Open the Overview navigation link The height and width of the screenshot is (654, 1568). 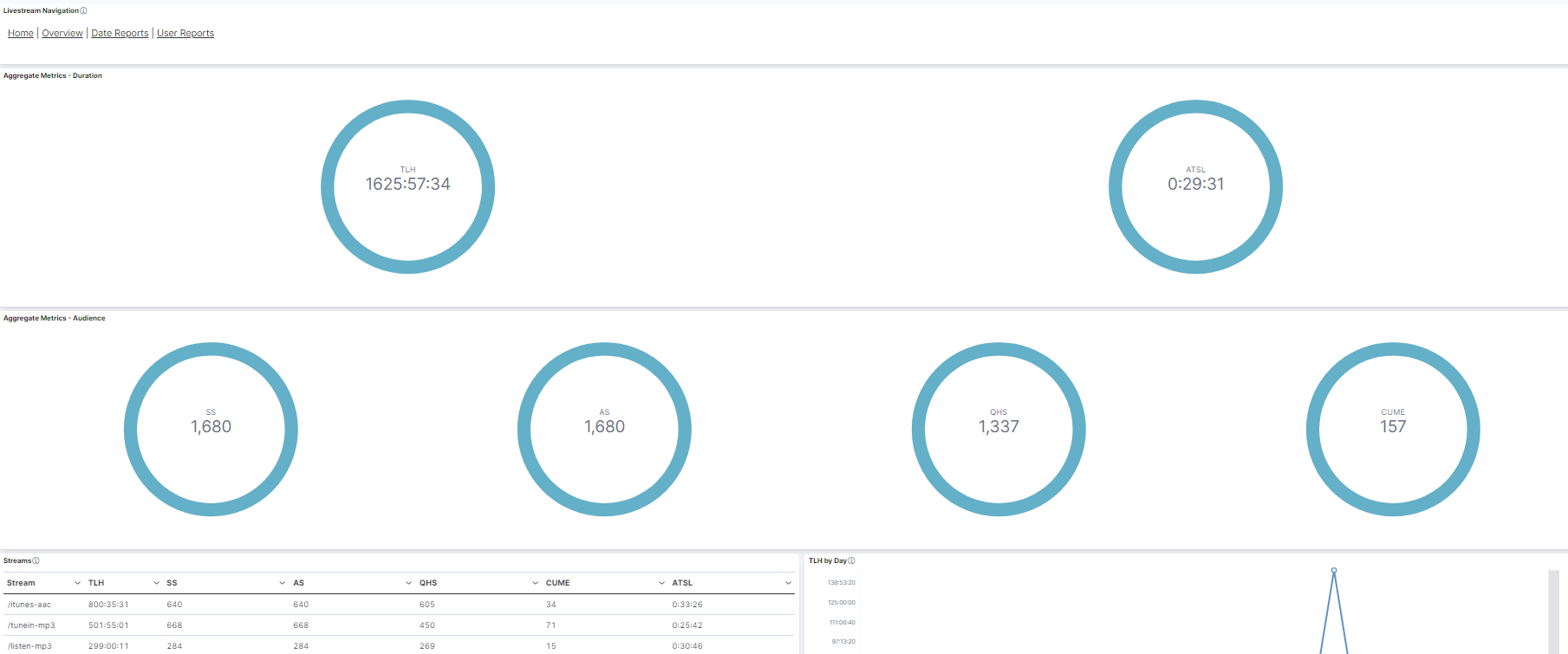point(62,34)
